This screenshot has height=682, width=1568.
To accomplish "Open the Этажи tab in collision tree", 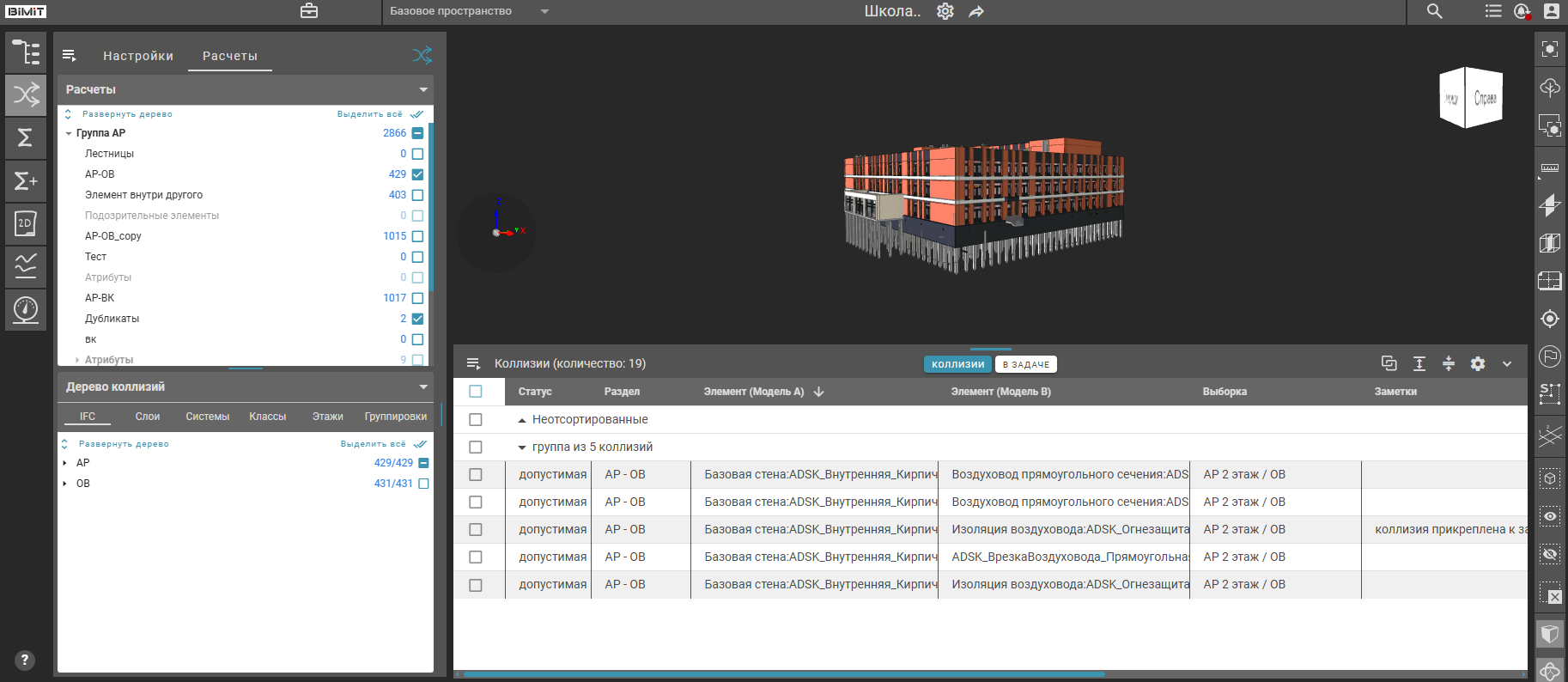I will pos(327,417).
